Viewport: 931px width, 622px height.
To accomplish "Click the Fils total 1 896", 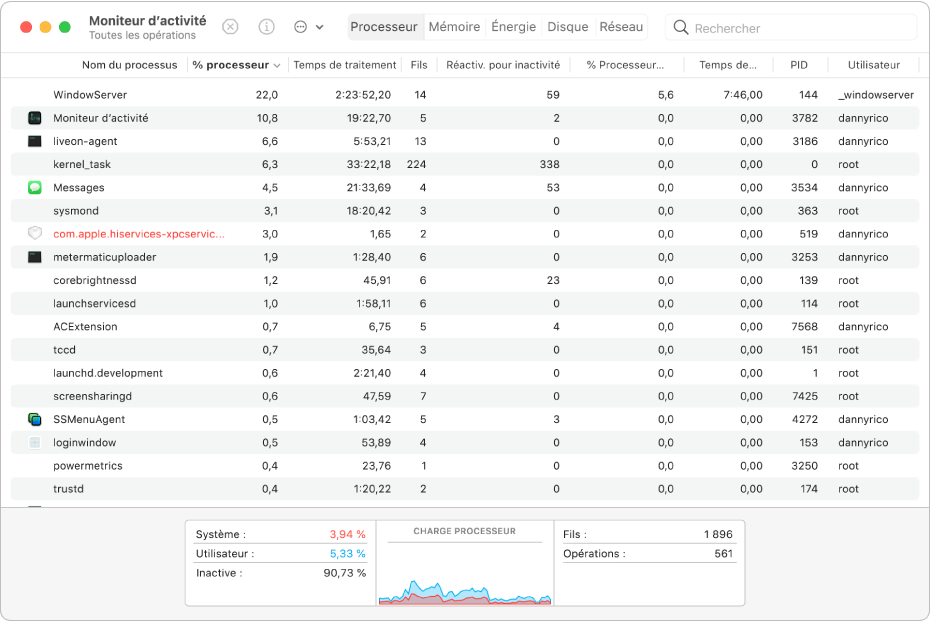I will pos(718,534).
